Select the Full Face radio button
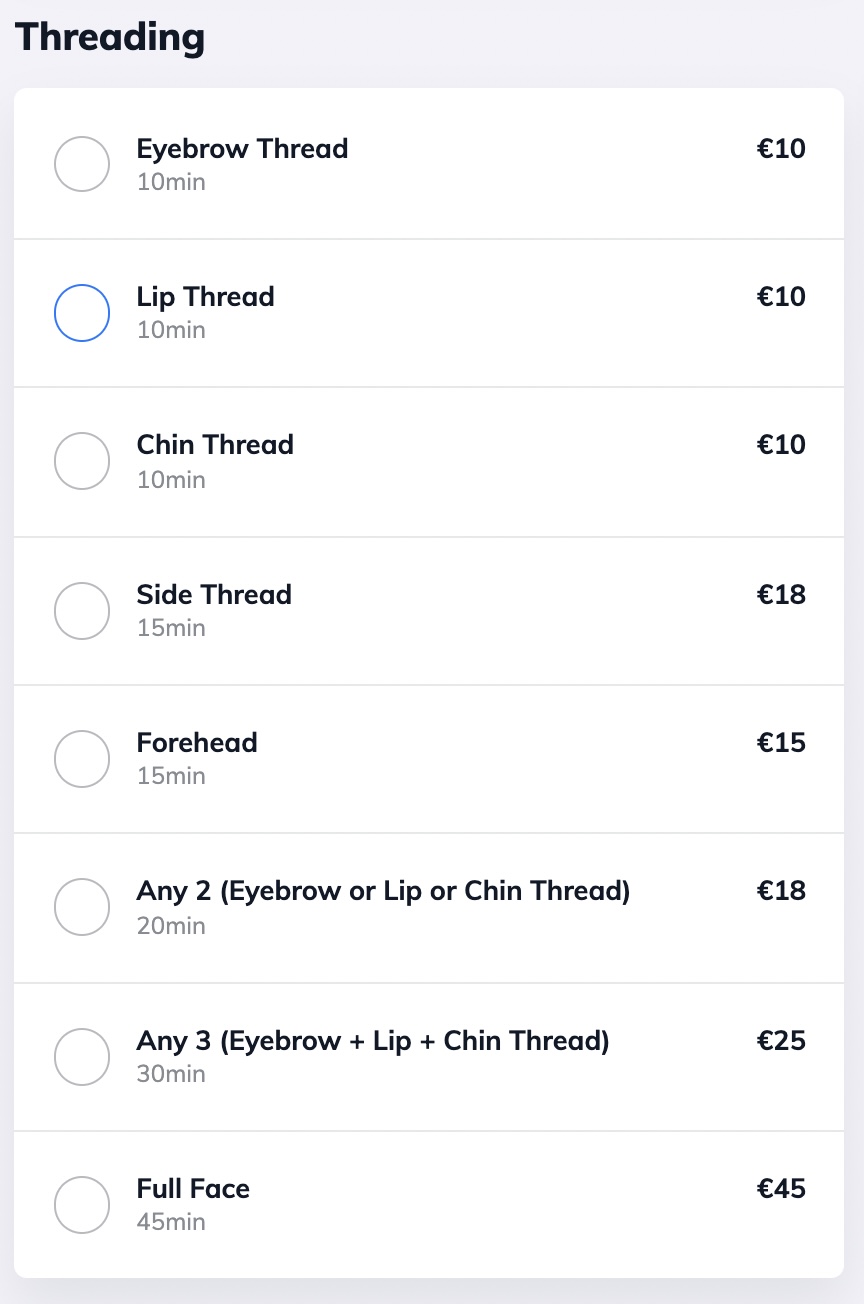Screen dimensions: 864x1304 point(81,1204)
